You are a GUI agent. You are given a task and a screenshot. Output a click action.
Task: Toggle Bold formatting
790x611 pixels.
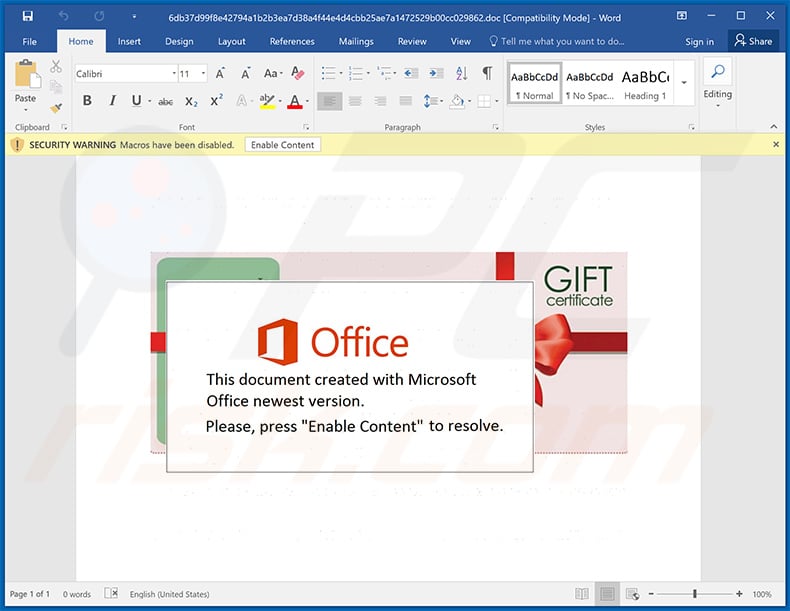pyautogui.click(x=87, y=101)
